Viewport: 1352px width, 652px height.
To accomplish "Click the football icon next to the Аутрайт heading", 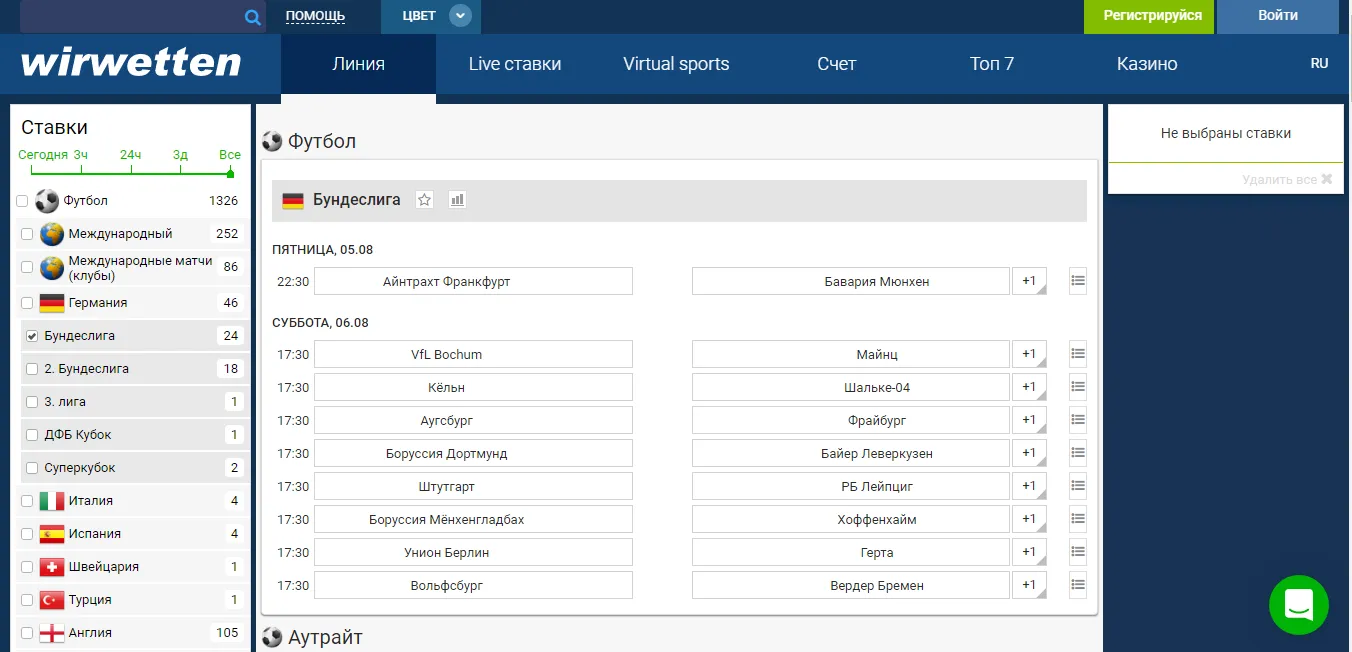I will (272, 637).
